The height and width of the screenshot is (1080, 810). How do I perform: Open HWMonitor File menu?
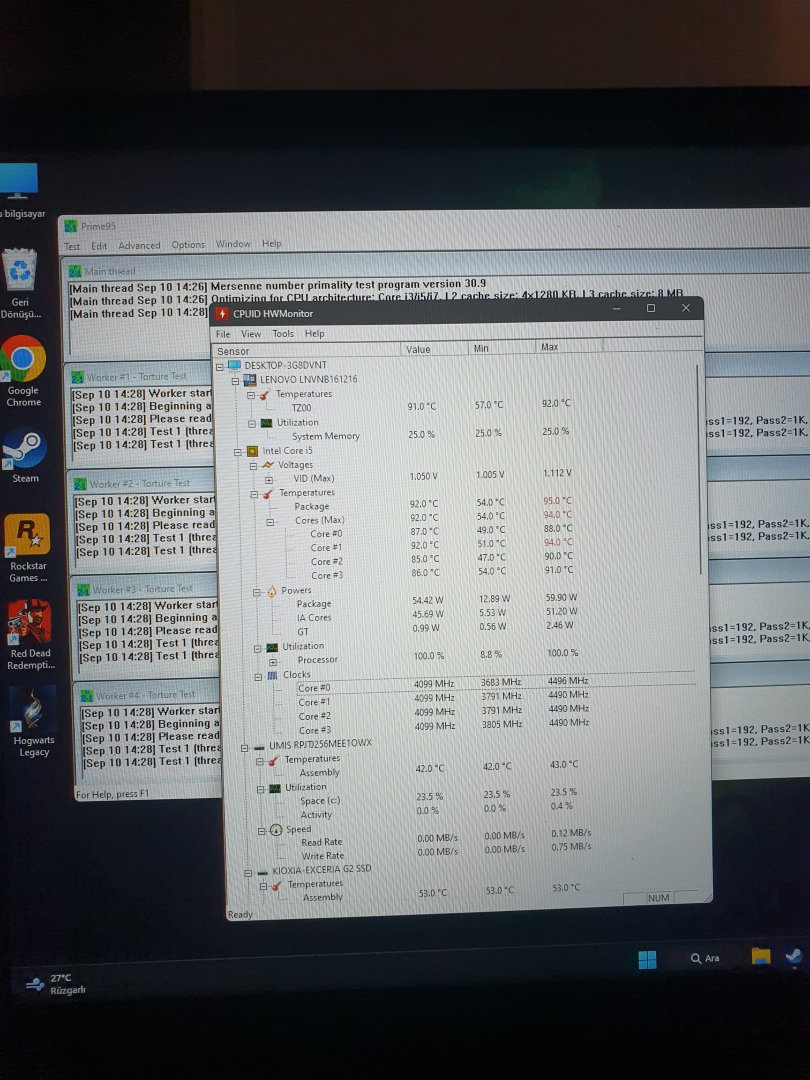[223, 334]
